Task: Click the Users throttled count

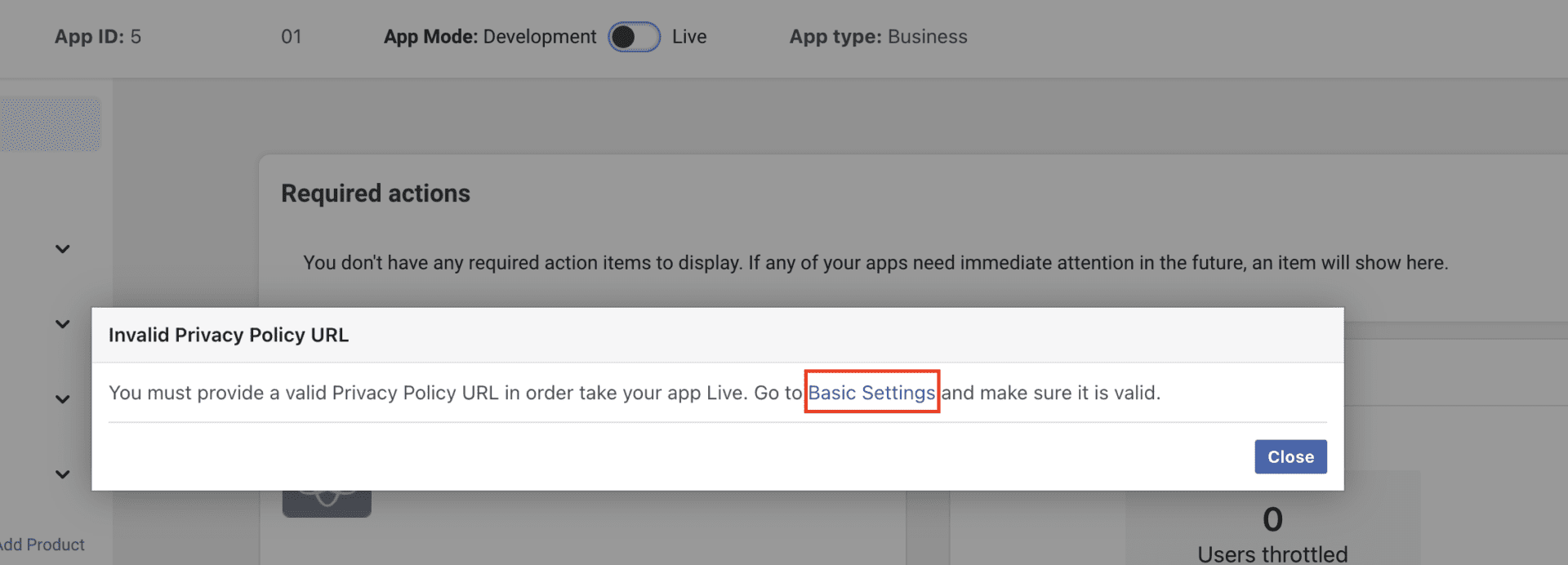Action: click(x=1272, y=520)
